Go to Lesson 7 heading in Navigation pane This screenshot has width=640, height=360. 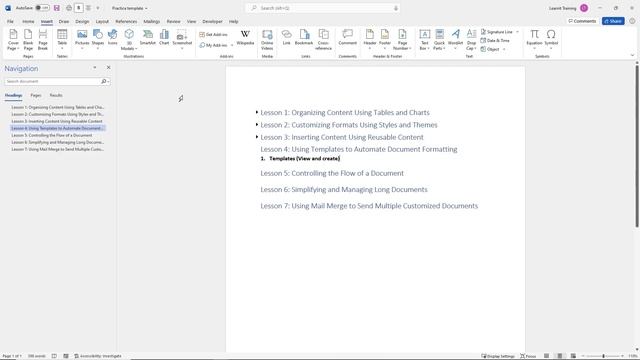(58, 149)
